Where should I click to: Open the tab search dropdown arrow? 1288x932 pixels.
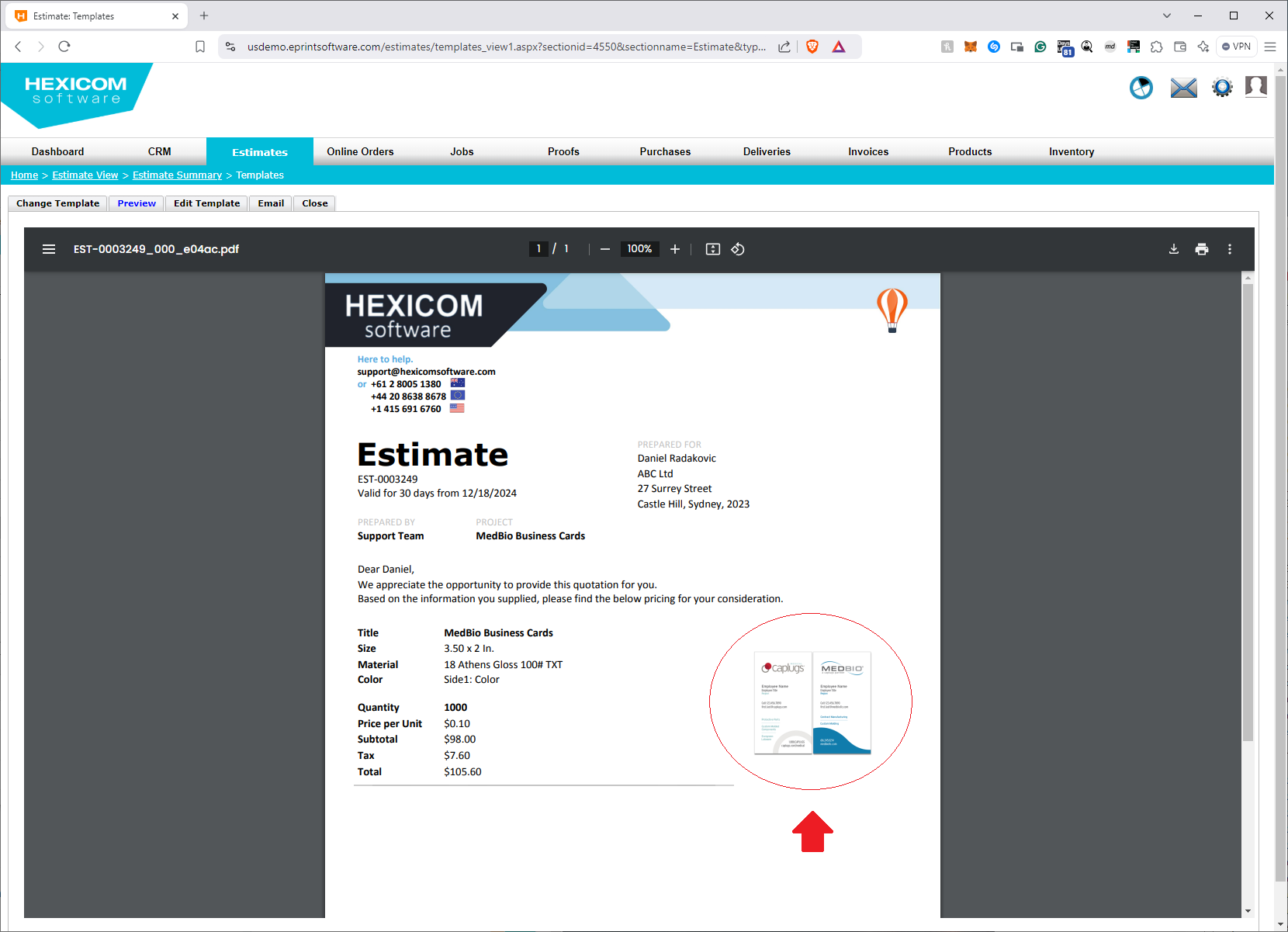(x=1167, y=16)
